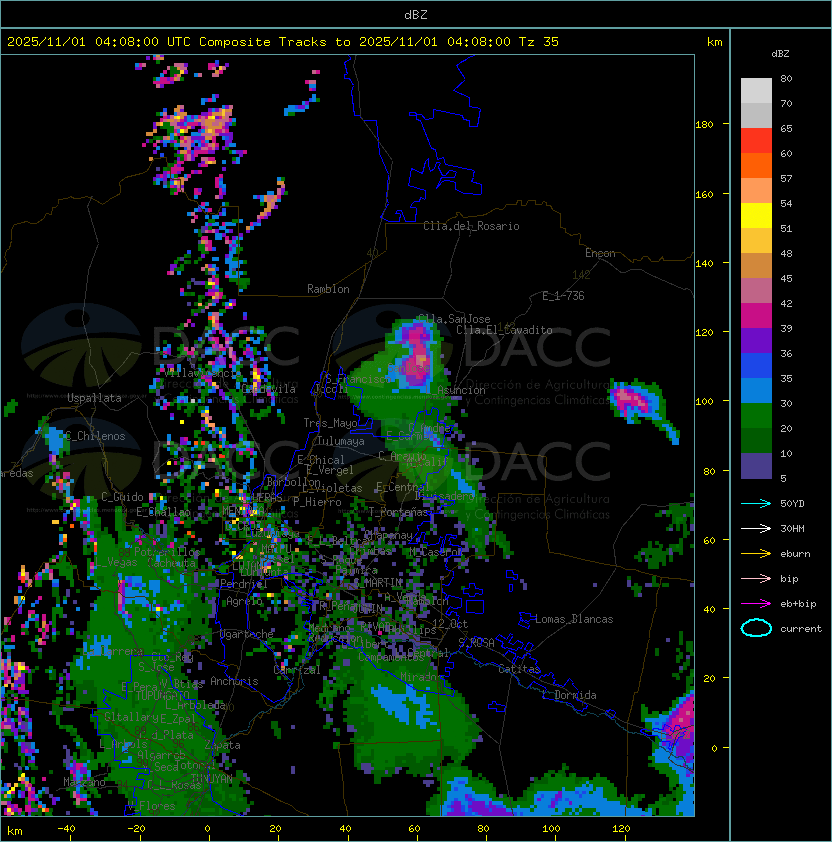Click the '160' tick on the vertical km axis
The width and height of the screenshot is (832, 842).
click(x=704, y=194)
